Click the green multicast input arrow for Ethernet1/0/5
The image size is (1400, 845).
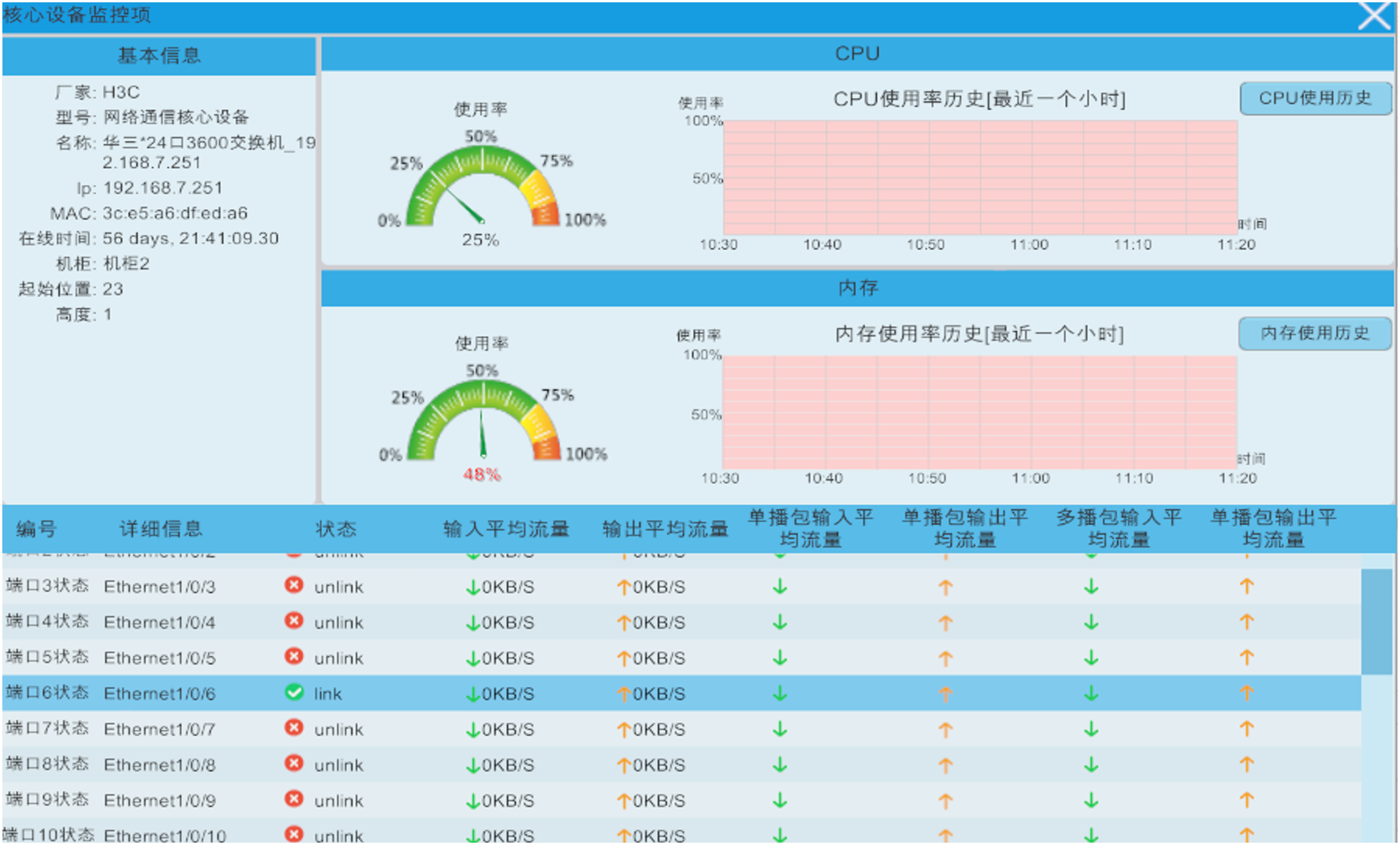click(1091, 658)
